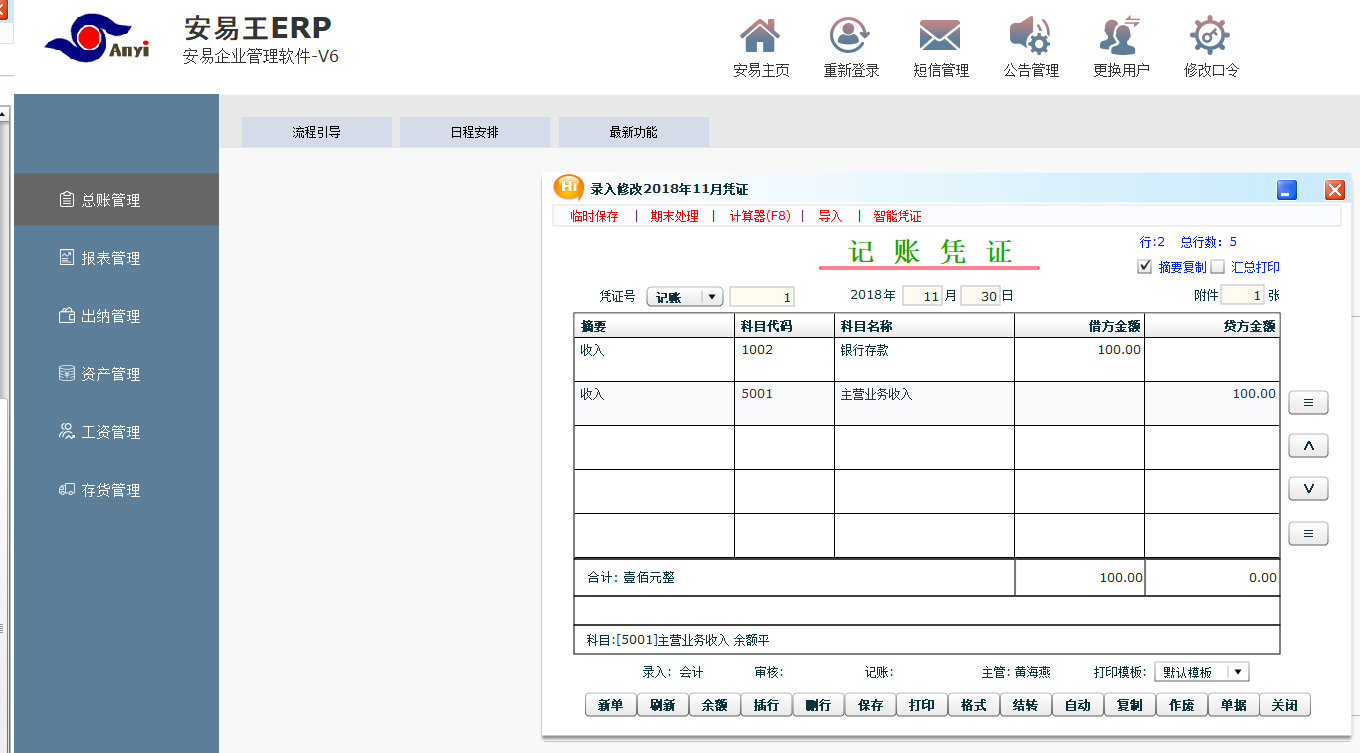Viewport: 1360px width, 753px height.
Task: Select the account code cell 1002
Action: [x=784, y=360]
